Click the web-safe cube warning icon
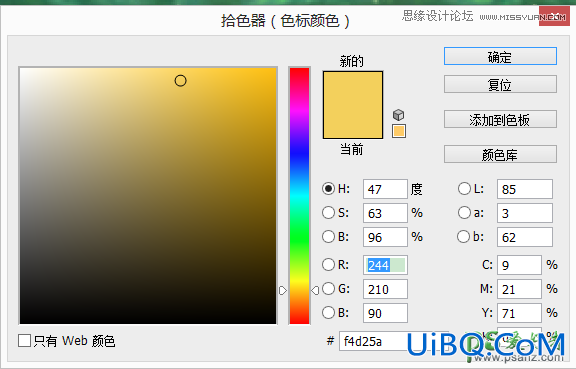This screenshot has width=576, height=369. [x=399, y=115]
